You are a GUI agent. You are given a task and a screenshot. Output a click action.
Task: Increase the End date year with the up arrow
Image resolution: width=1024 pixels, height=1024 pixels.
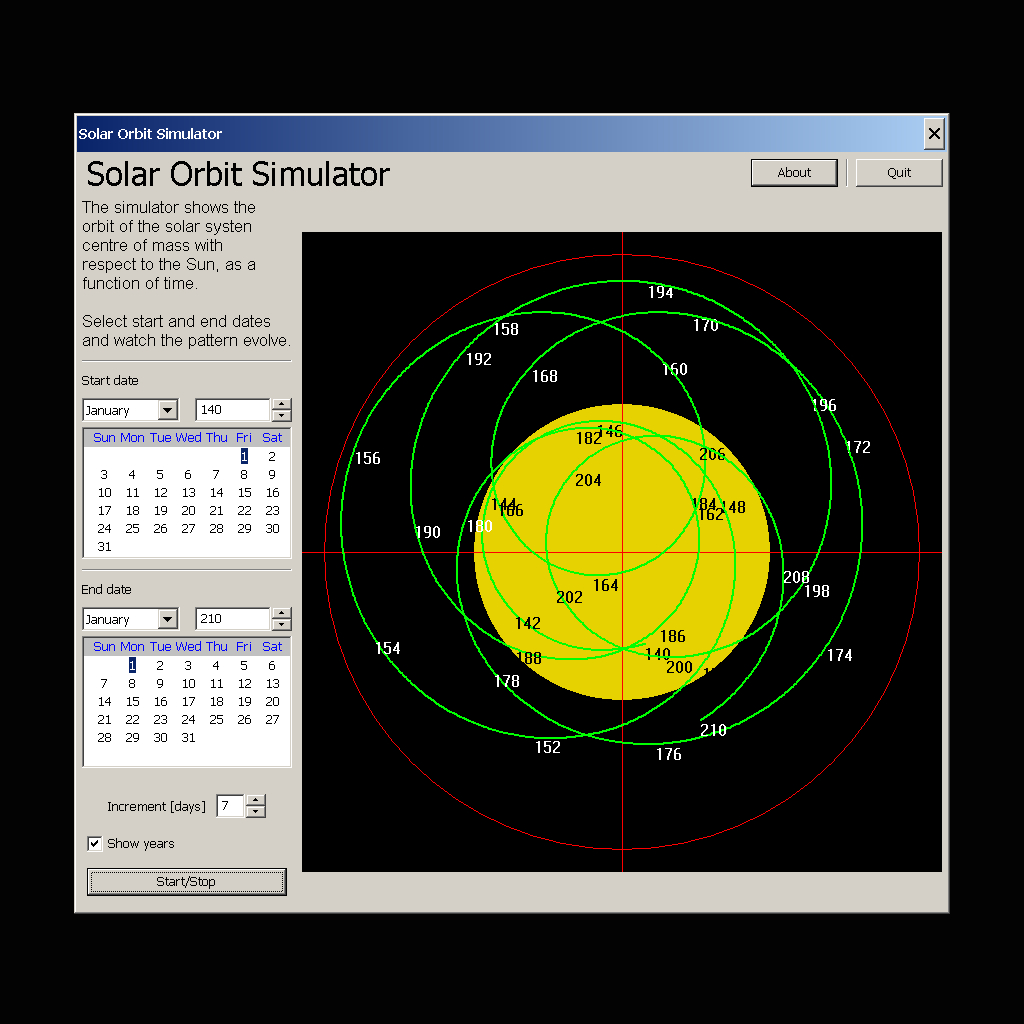point(281,613)
